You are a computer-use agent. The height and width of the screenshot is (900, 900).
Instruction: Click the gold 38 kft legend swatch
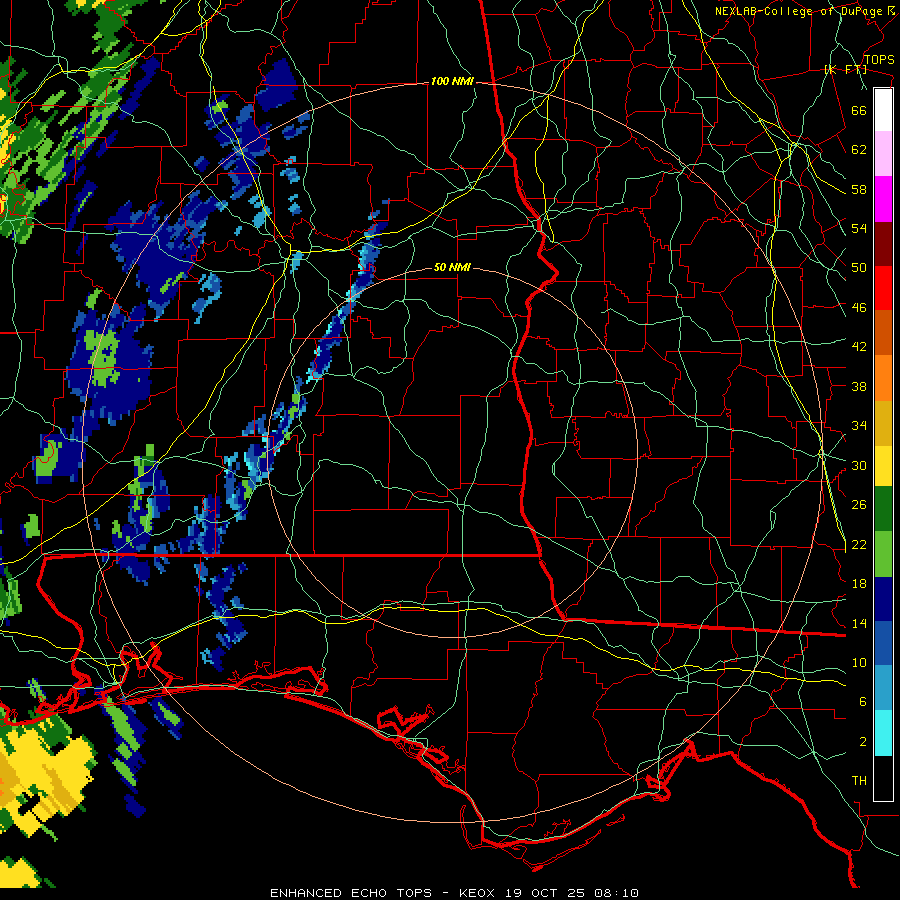click(883, 423)
